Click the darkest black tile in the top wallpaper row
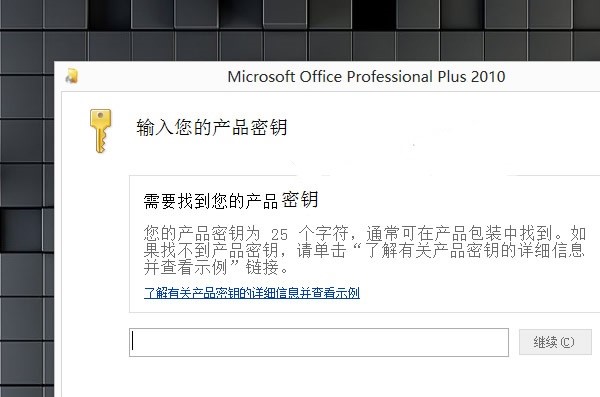The width and height of the screenshot is (600, 397). [x=374, y=14]
